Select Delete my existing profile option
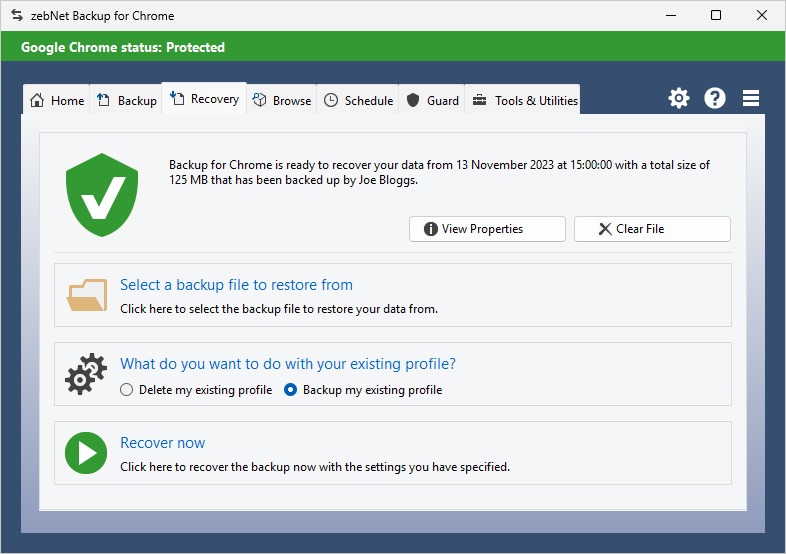The height and width of the screenshot is (554, 786). coord(127,390)
